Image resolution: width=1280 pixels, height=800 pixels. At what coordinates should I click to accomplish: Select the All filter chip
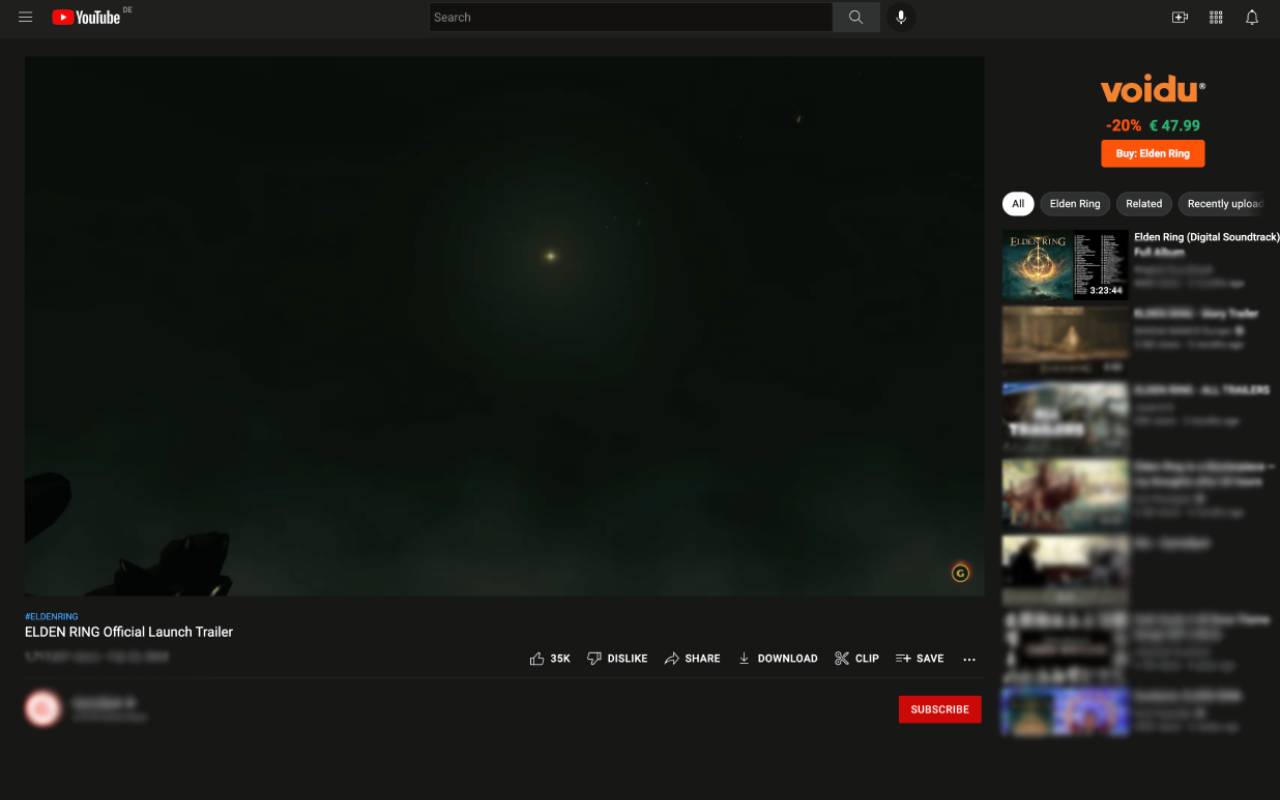click(1018, 204)
